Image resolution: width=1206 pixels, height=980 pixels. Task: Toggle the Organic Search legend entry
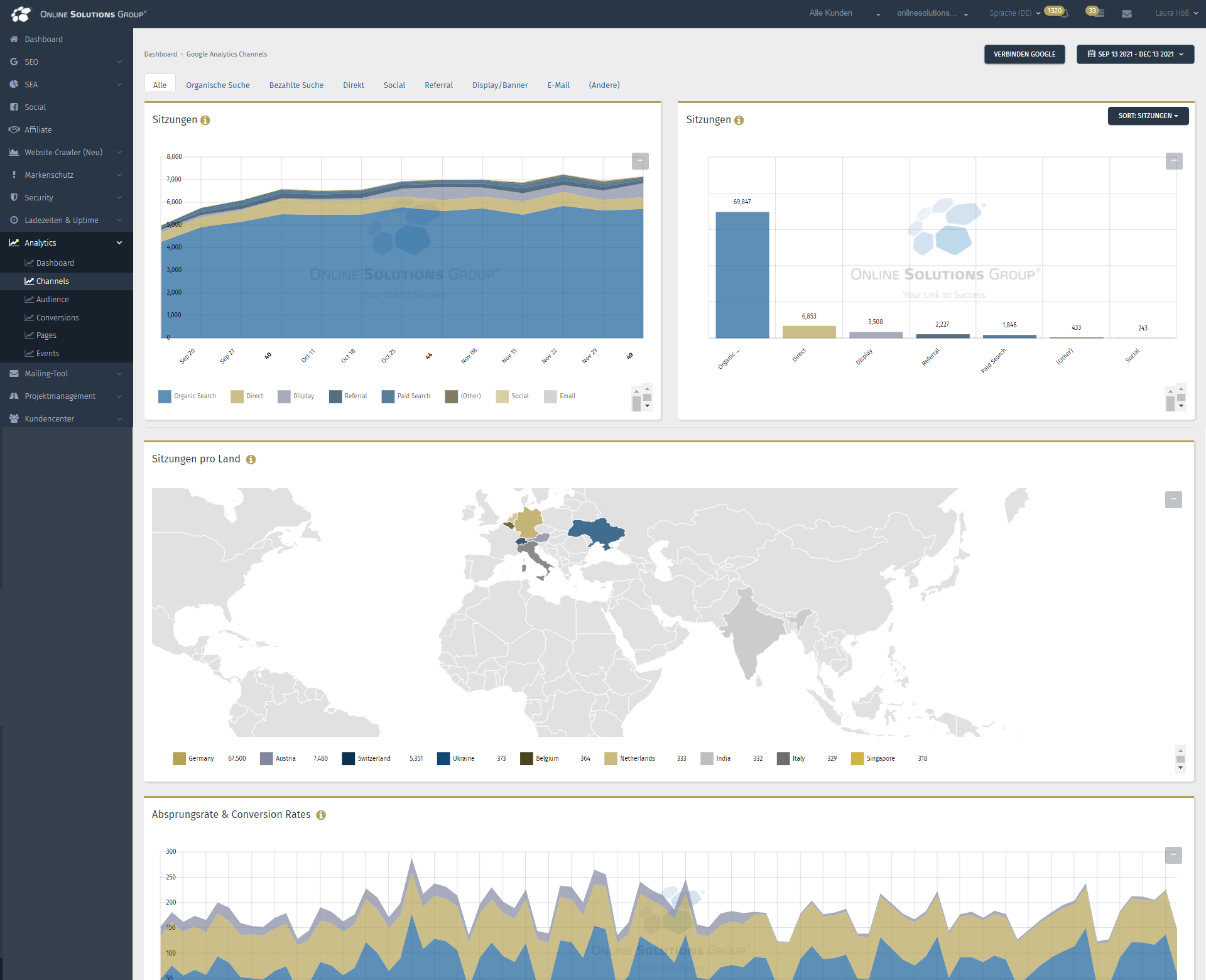click(187, 396)
